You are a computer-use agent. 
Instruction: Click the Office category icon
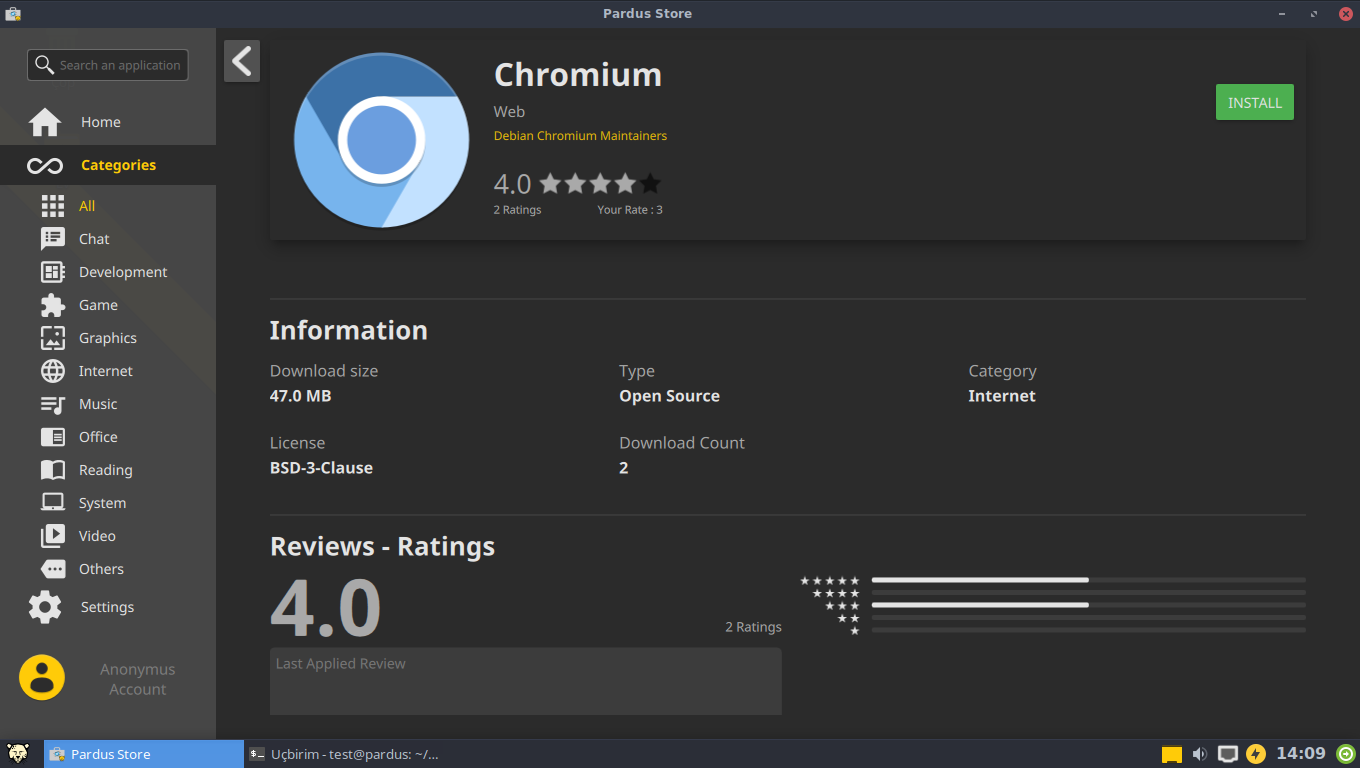53,437
